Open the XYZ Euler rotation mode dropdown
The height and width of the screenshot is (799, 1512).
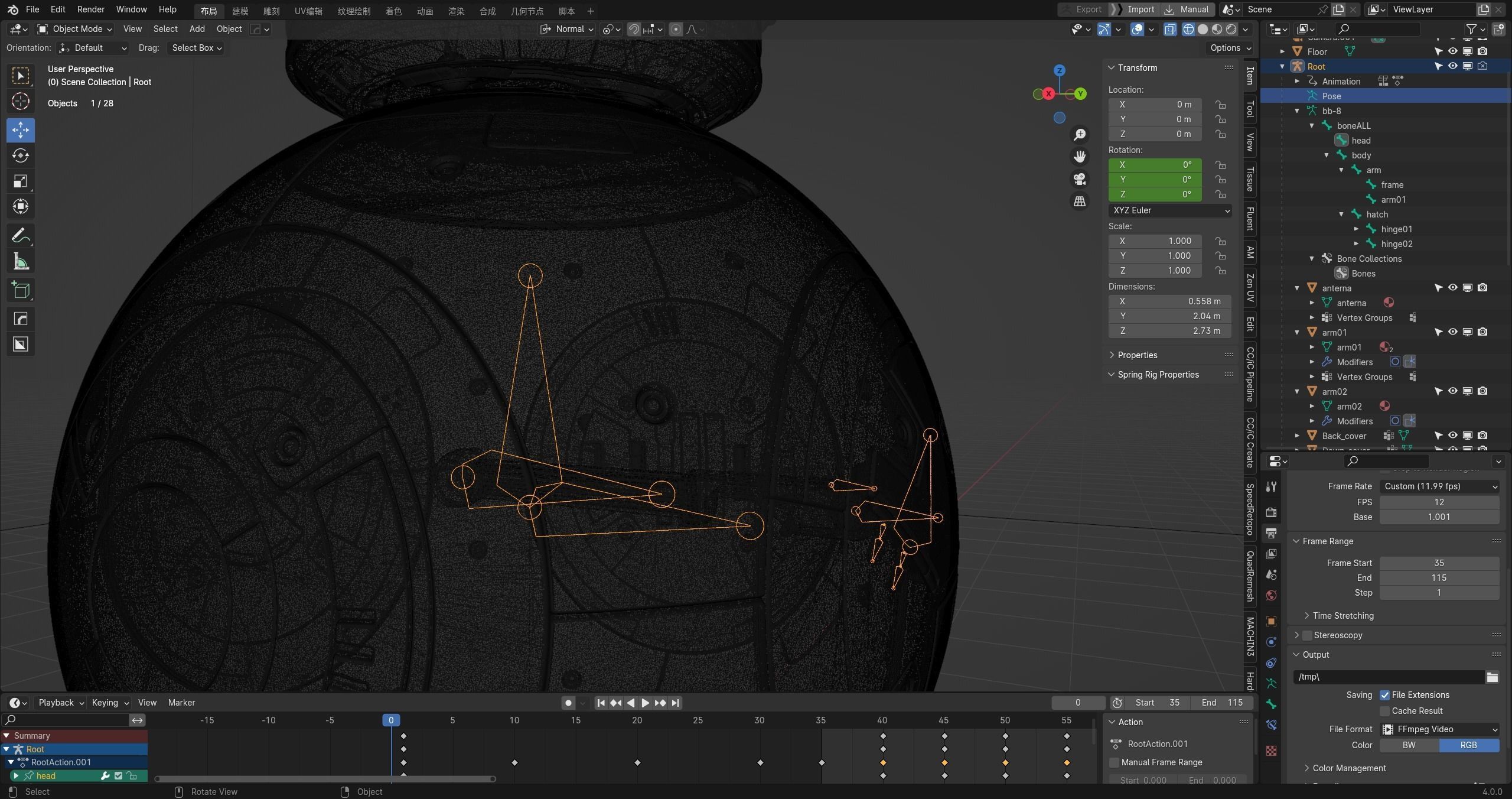[1169, 210]
